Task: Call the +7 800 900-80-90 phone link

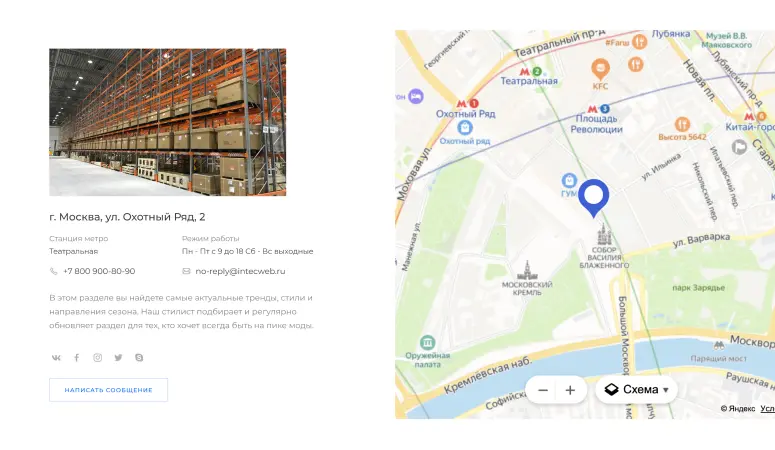Action: click(x=99, y=271)
